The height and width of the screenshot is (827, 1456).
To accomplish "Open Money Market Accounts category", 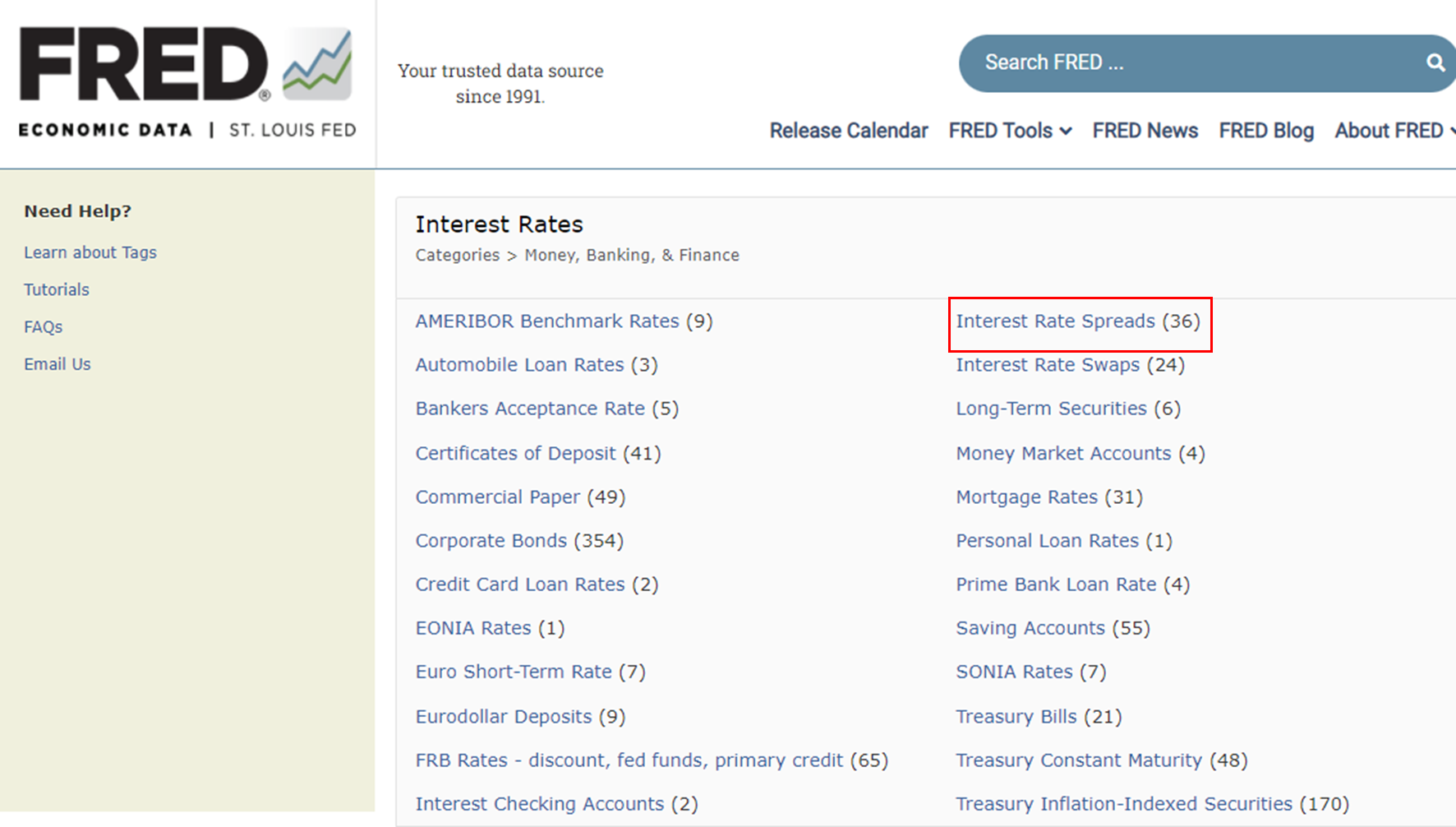I will click(1063, 453).
